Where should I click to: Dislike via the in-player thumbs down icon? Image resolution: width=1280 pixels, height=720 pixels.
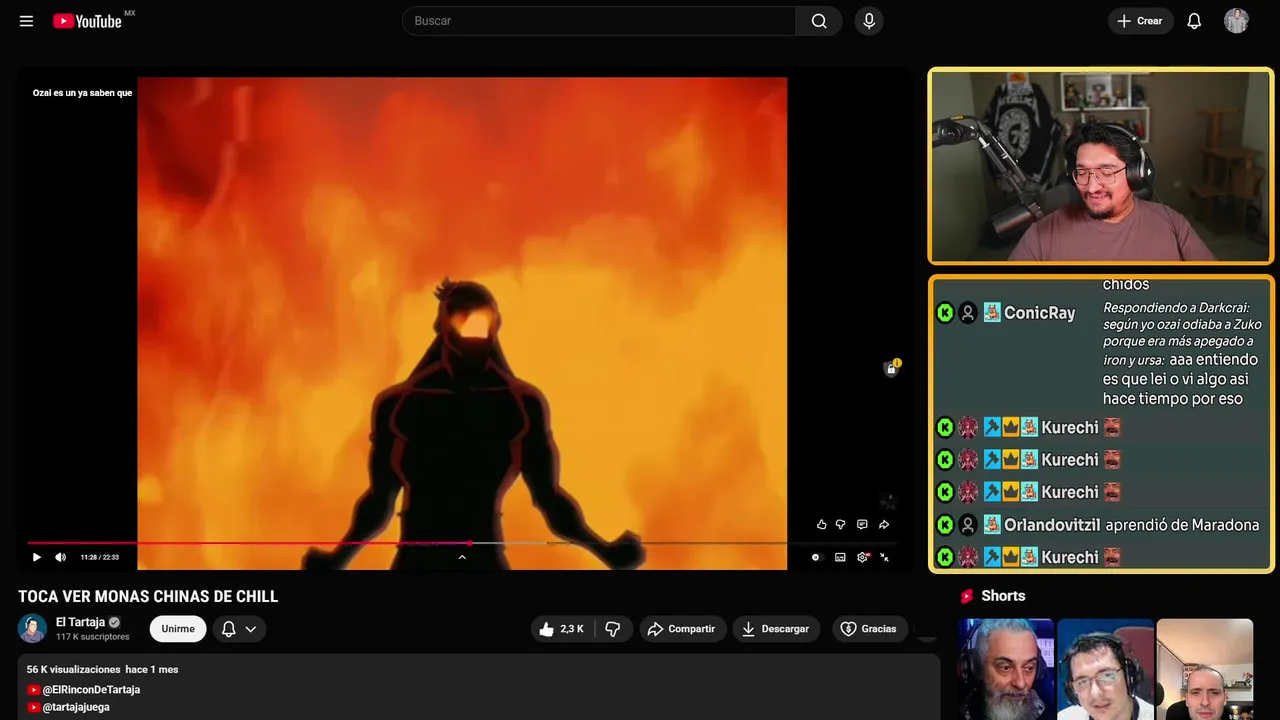[x=841, y=524]
